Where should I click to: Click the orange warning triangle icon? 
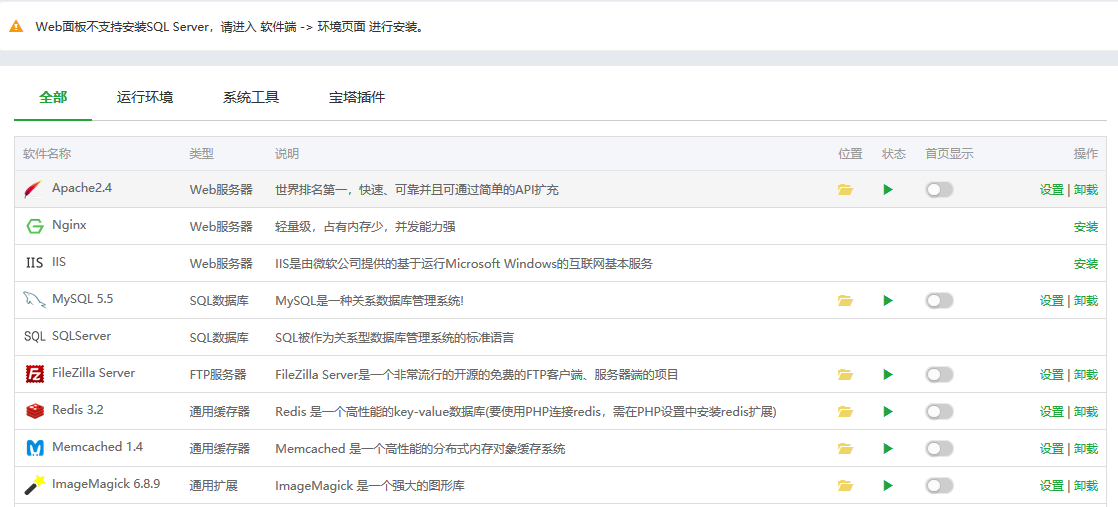16,26
